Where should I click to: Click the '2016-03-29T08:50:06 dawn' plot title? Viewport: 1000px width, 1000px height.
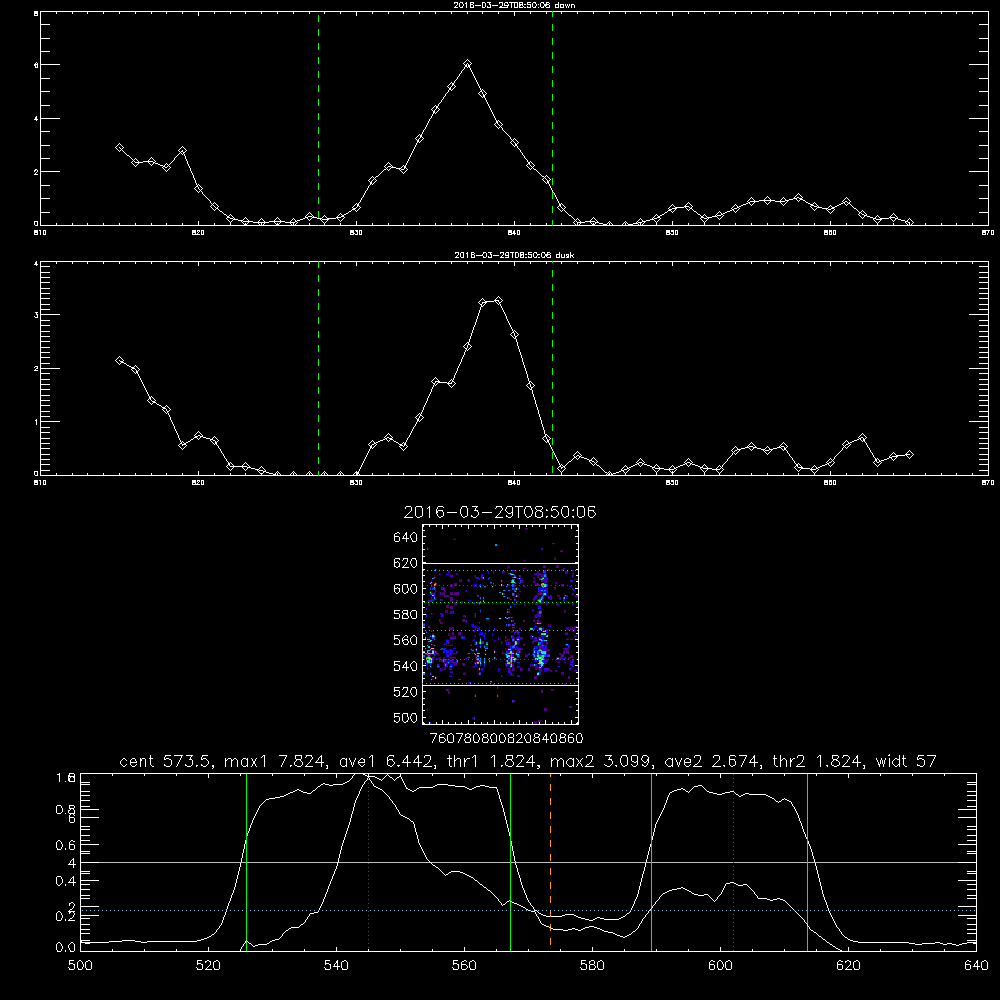tap(514, 5)
